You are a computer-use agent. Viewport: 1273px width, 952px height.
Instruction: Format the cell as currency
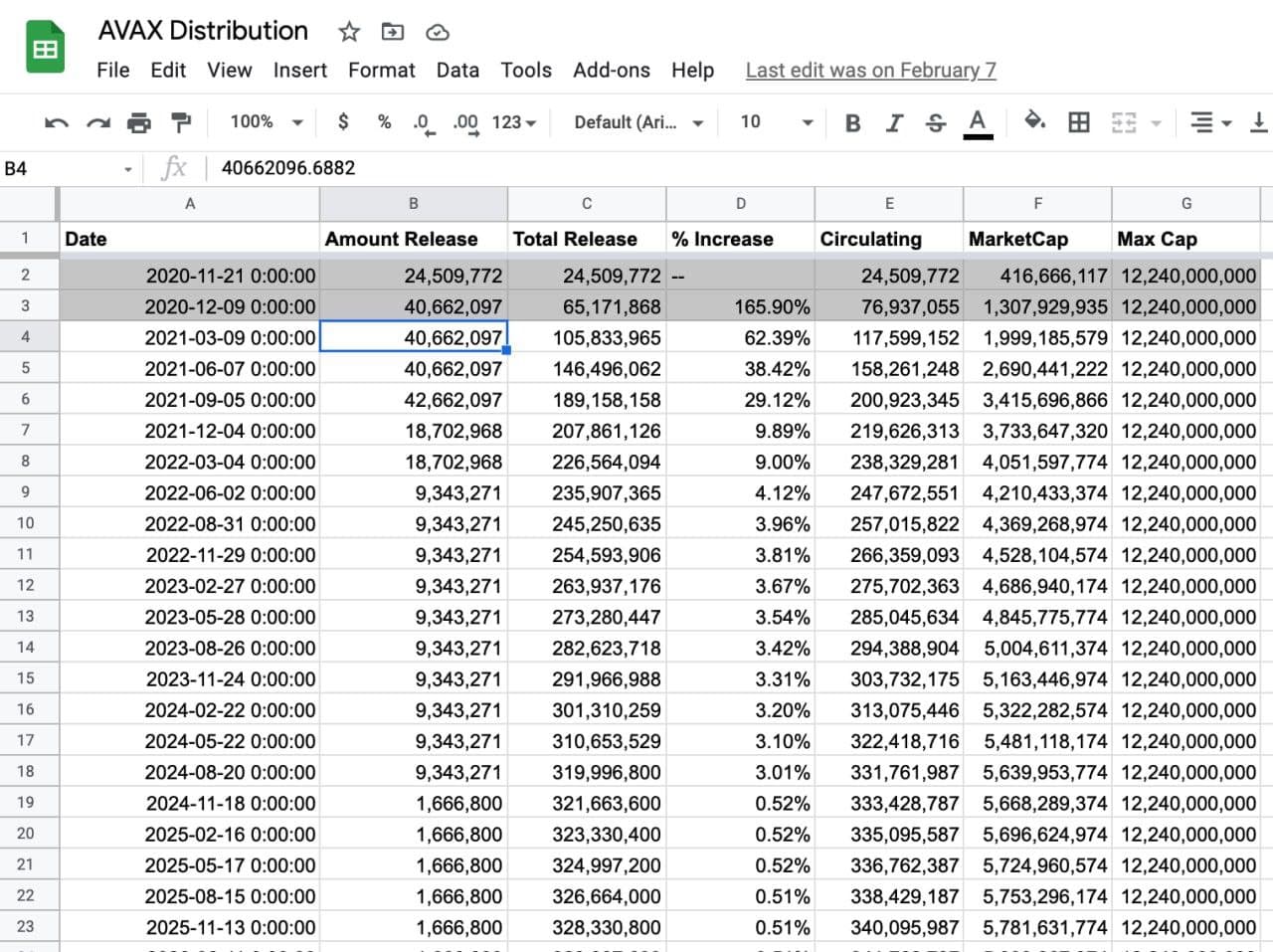point(343,121)
